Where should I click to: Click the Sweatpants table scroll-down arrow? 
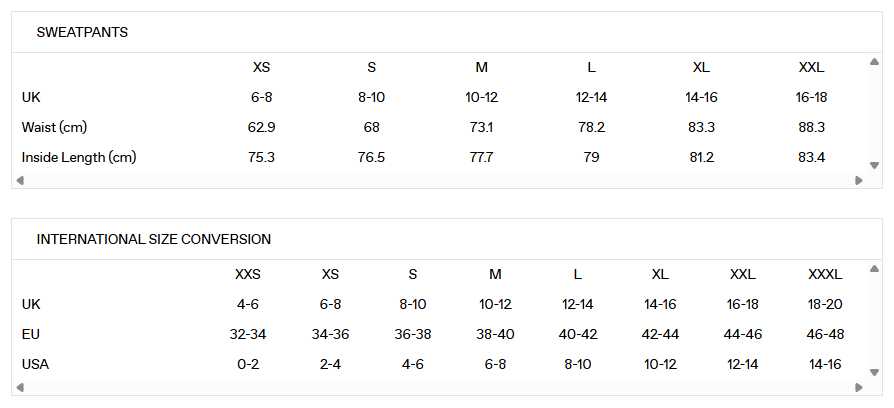click(874, 165)
